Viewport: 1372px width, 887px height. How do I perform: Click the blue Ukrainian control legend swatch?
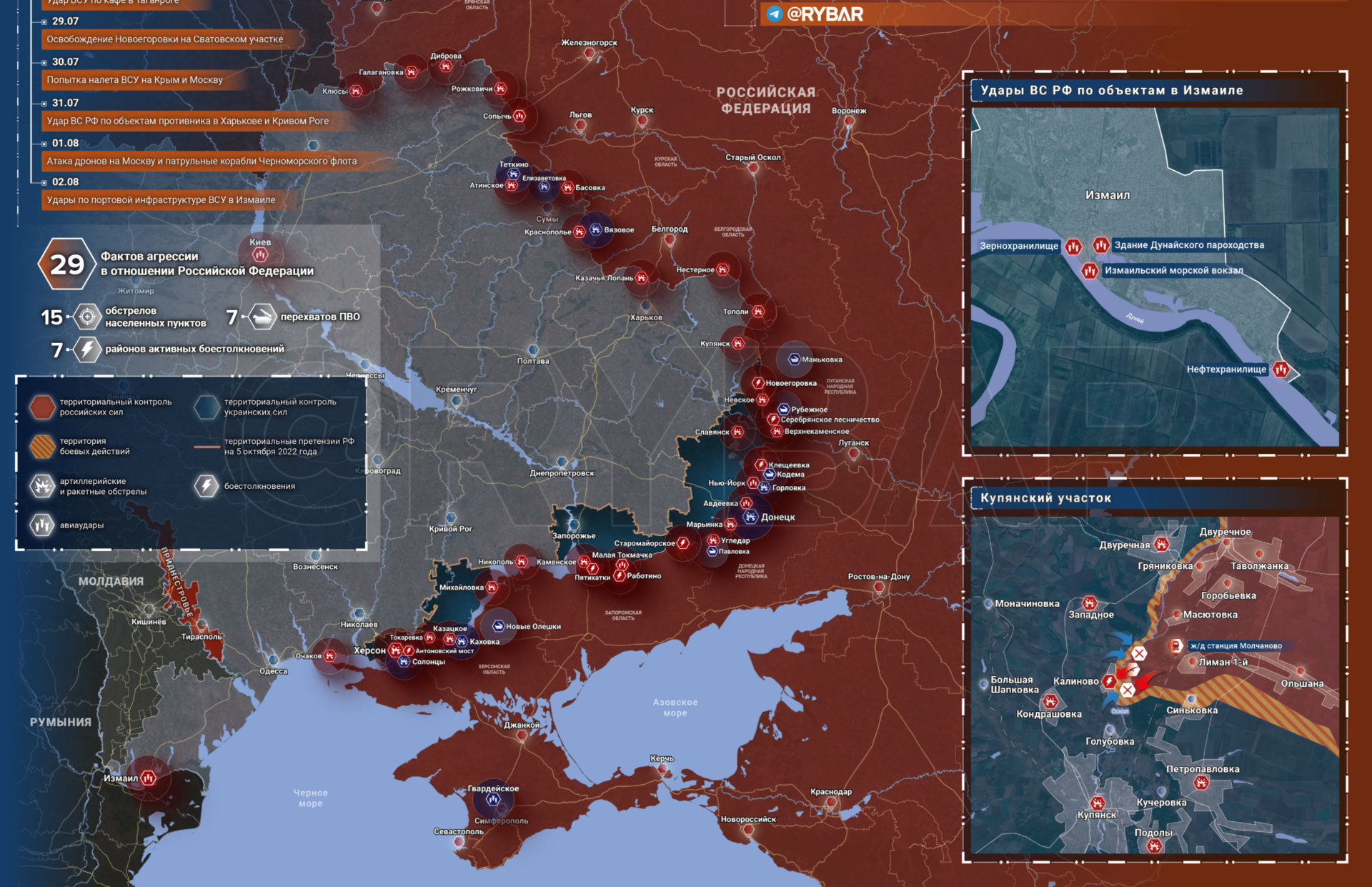tap(207, 407)
